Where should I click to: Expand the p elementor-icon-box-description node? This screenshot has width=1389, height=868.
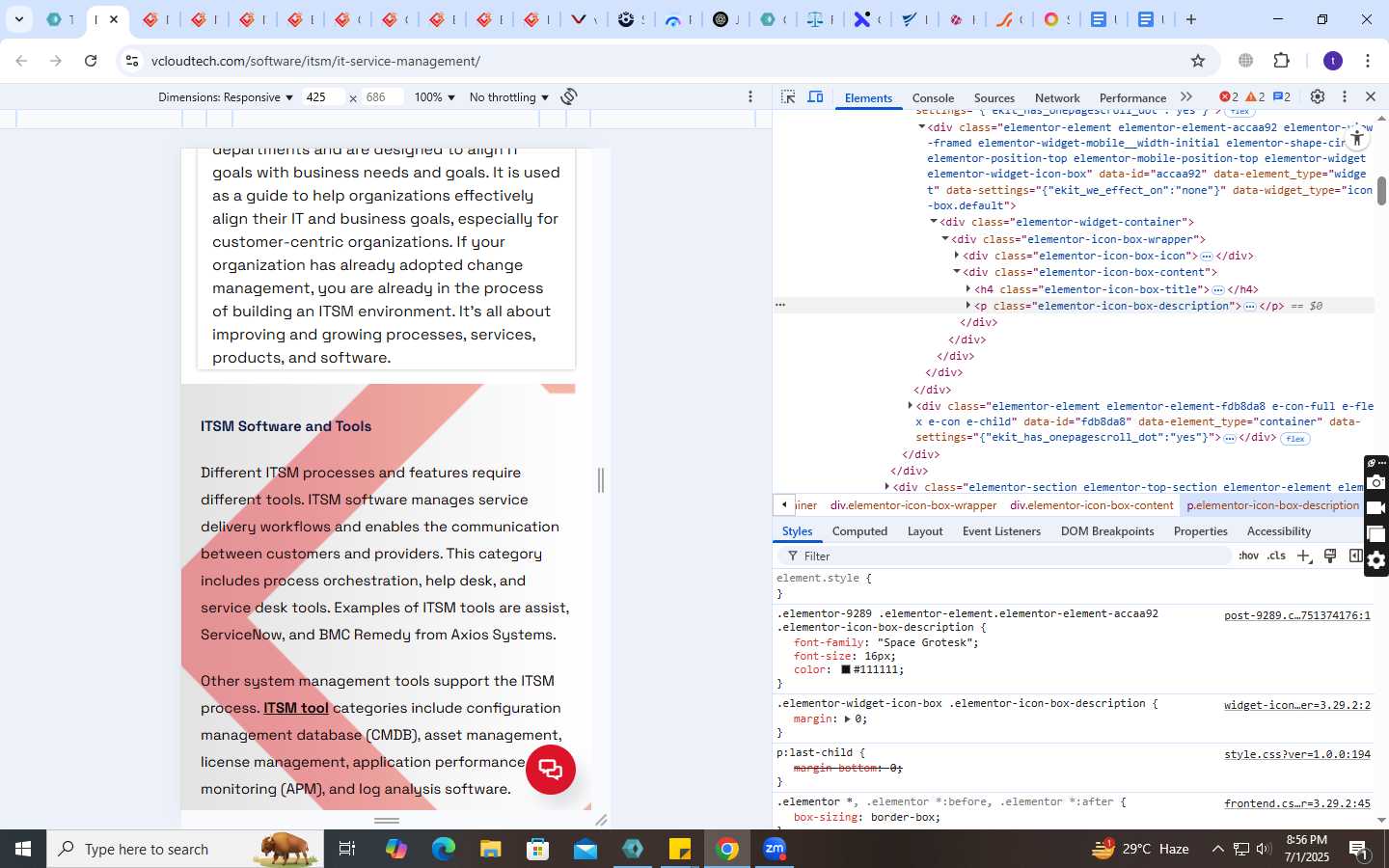968,306
